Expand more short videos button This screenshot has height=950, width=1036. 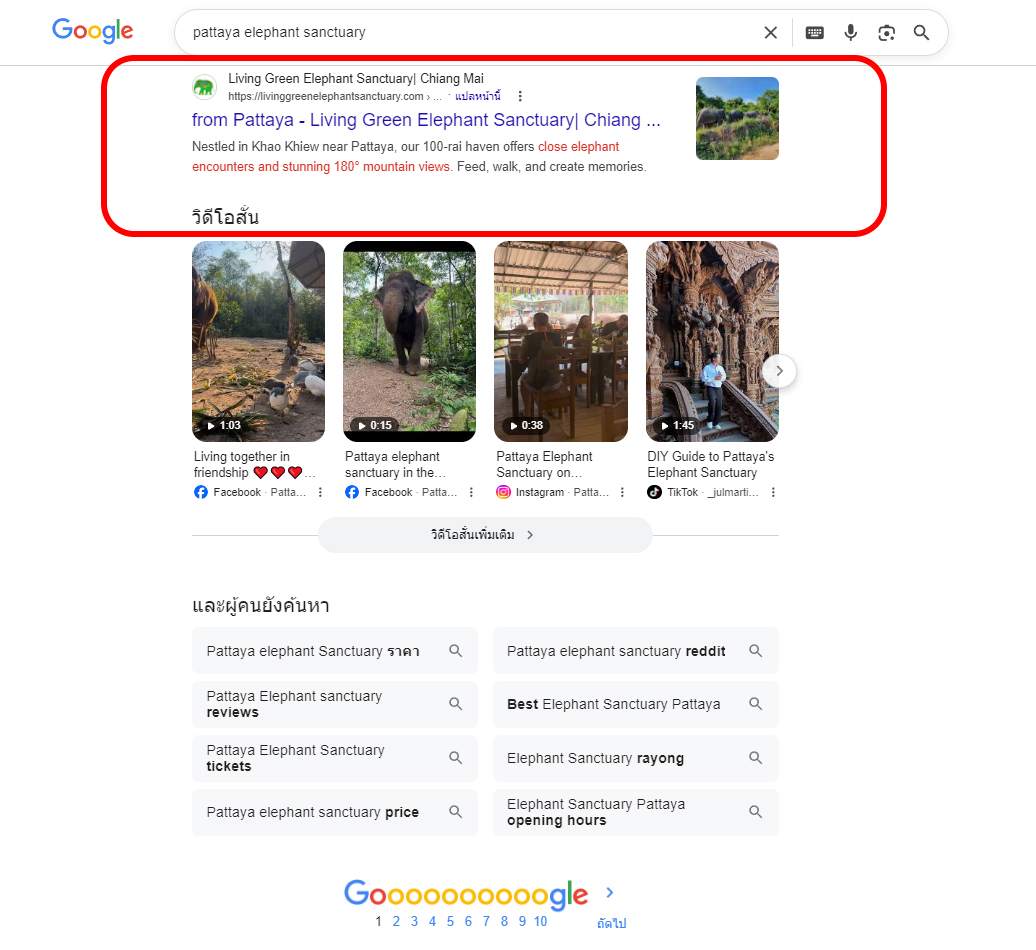pyautogui.click(x=485, y=535)
